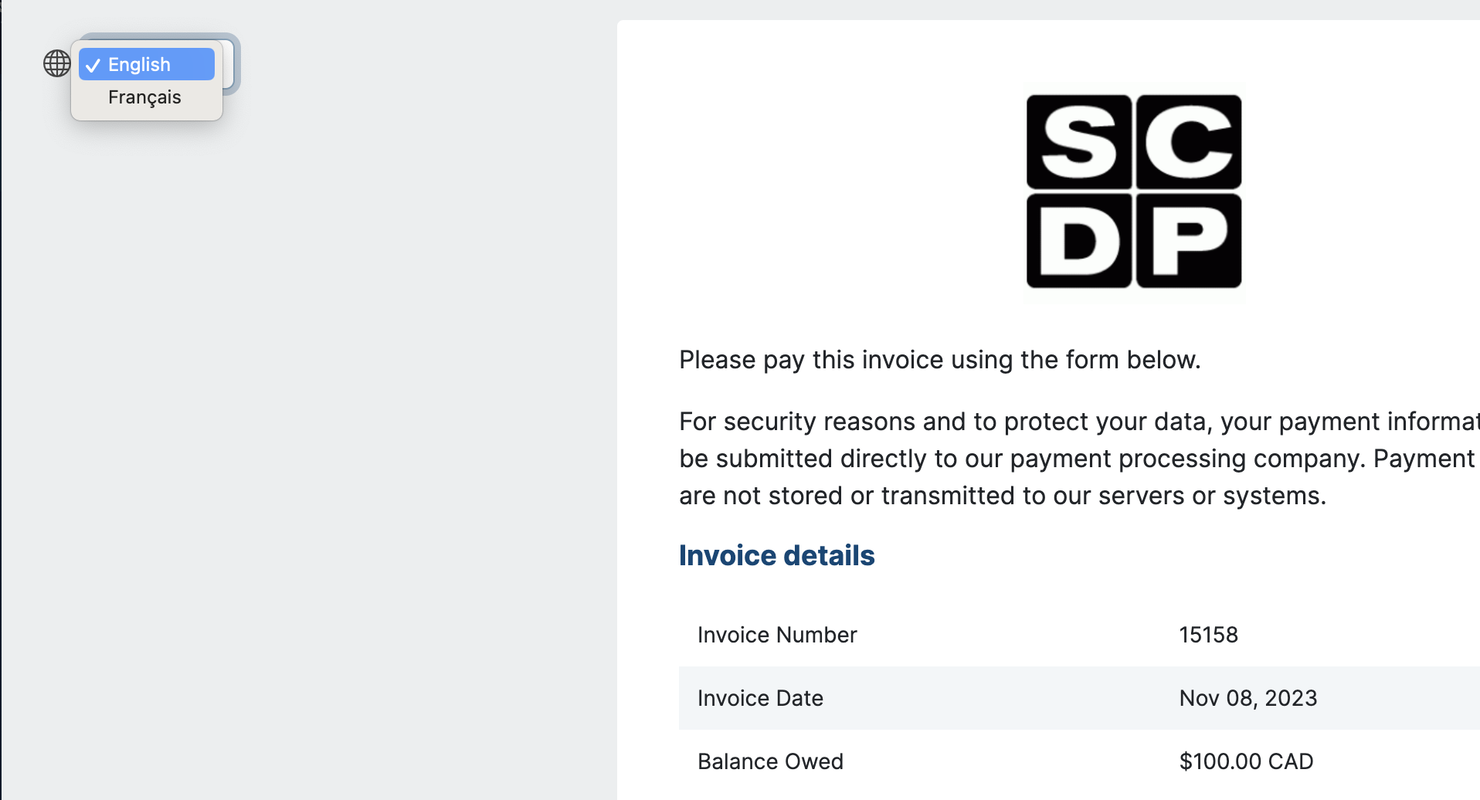Click the D tile of the logo
Image resolution: width=1480 pixels, height=800 pixels.
click(1079, 240)
